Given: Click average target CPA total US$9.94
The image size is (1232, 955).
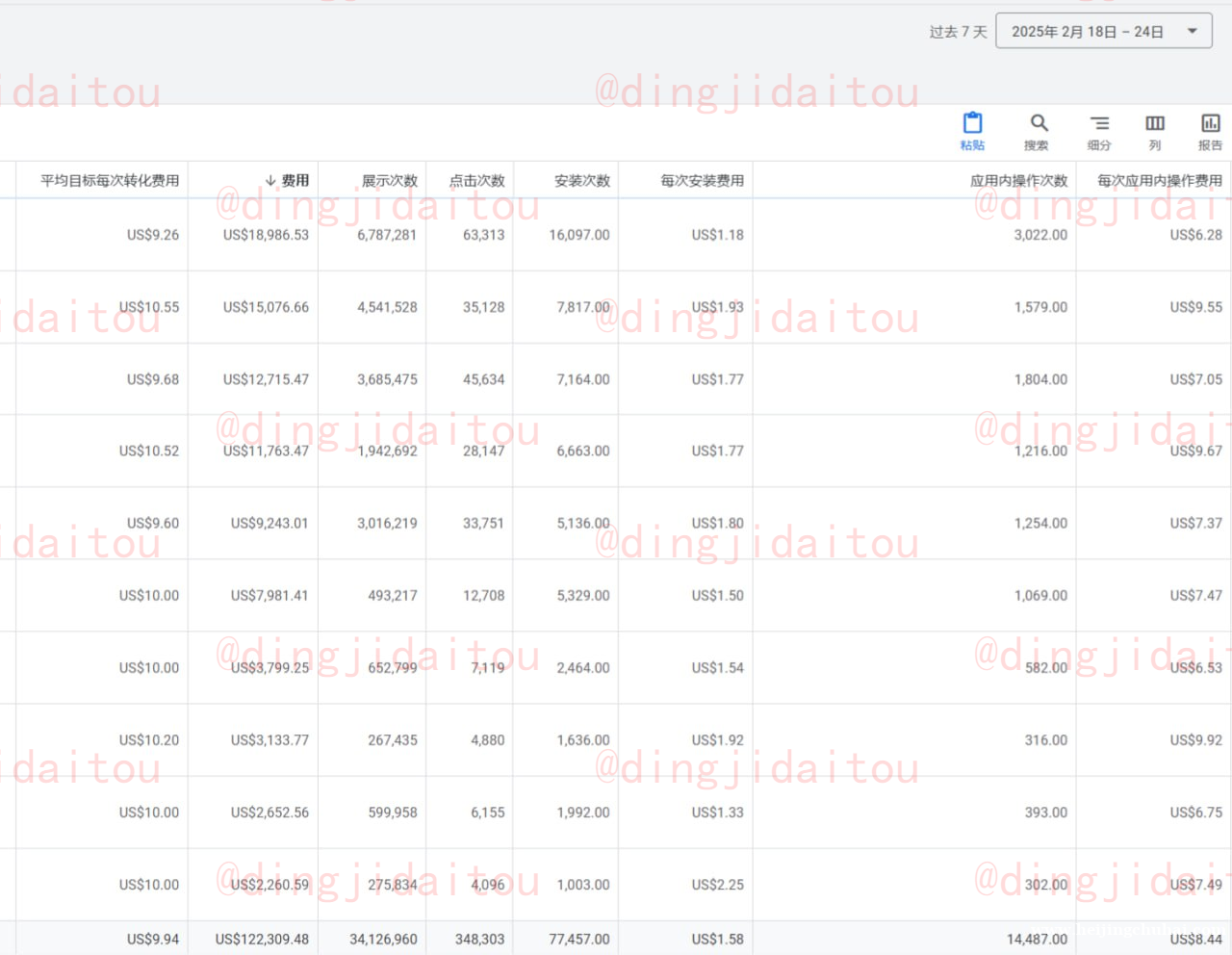Looking at the screenshot, I should [153, 939].
